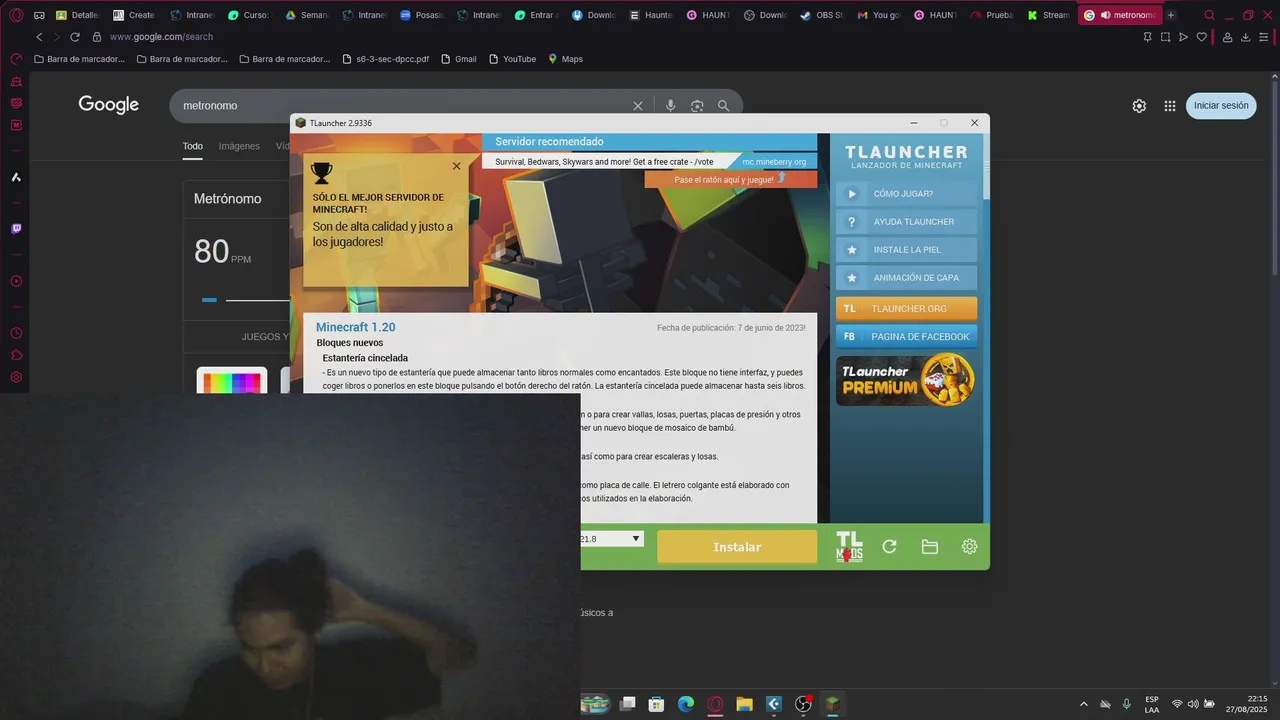The image size is (1280, 720).
Task: Open the s6-3-sec-dpcc.pdf bookmark
Action: (x=385, y=59)
